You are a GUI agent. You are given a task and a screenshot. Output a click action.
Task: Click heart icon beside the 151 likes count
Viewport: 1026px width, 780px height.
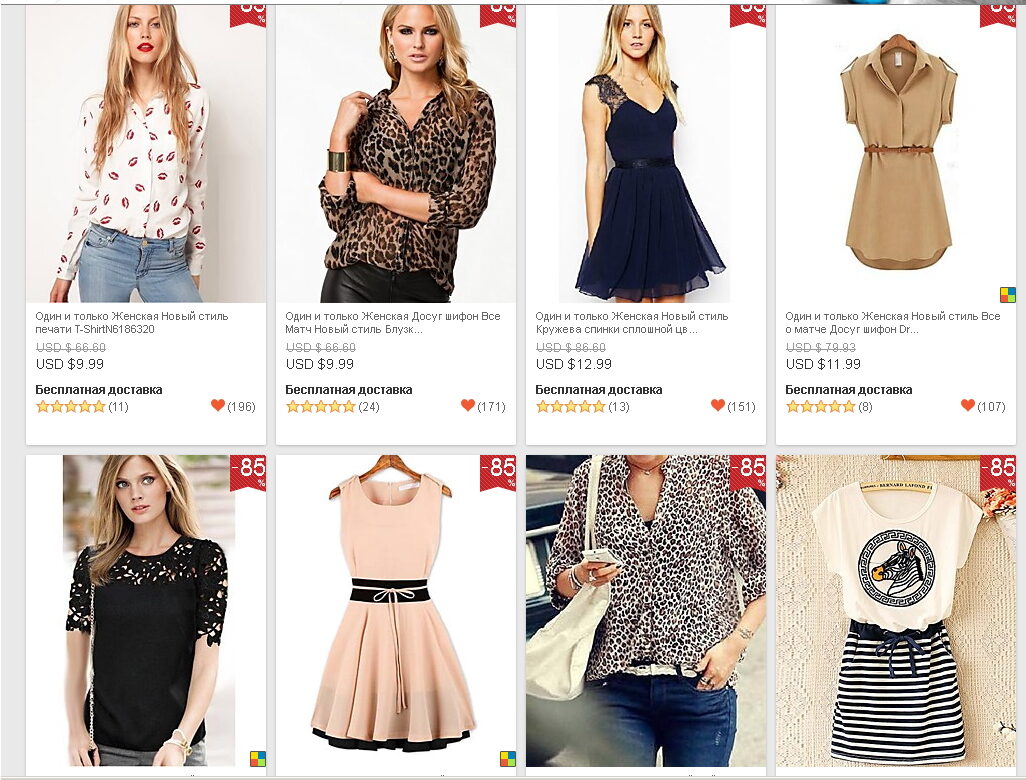pyautogui.click(x=717, y=405)
